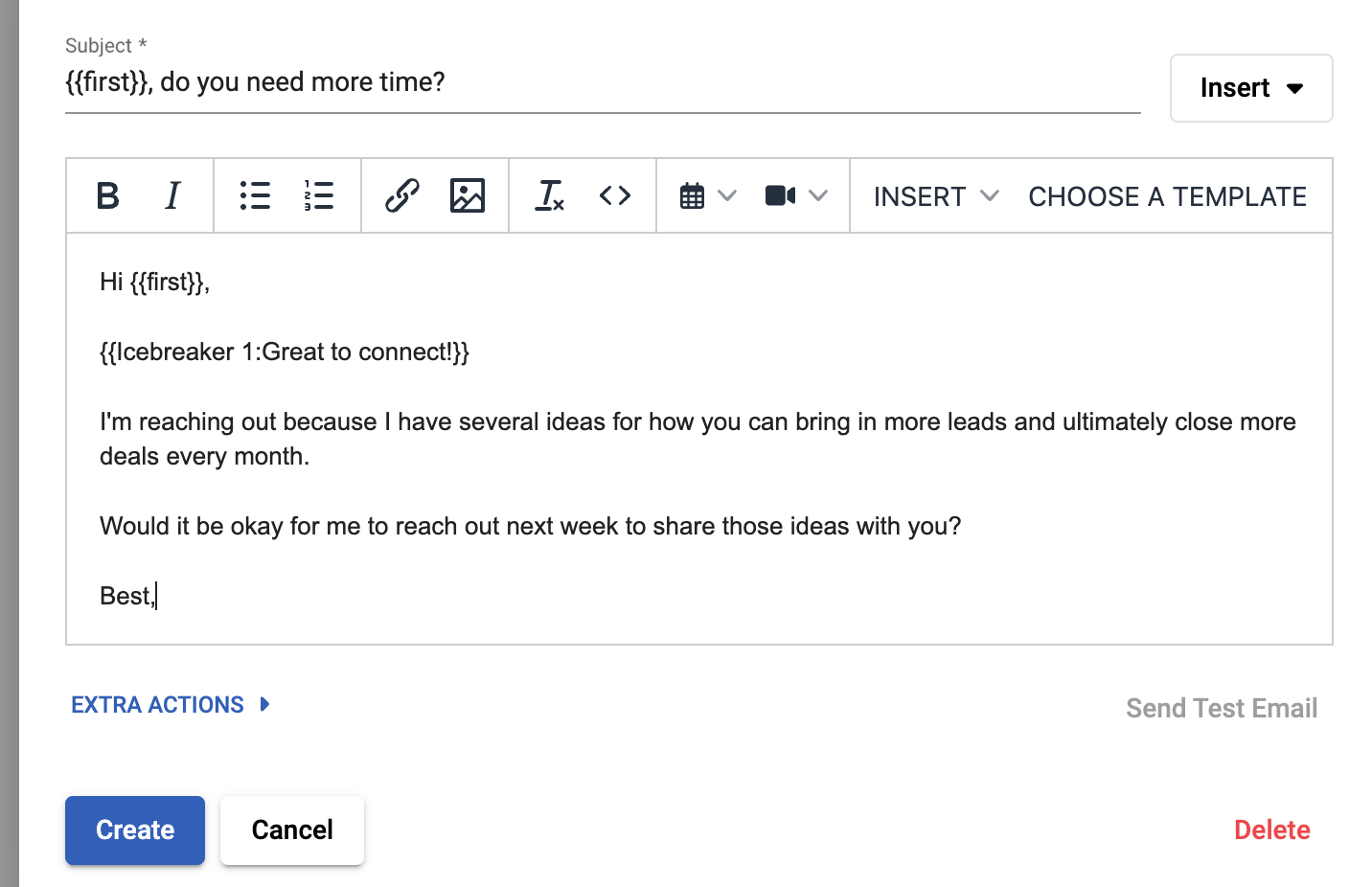This screenshot has height=887, width=1372.
Task: Open the calendar dropdown chevron
Action: click(727, 195)
